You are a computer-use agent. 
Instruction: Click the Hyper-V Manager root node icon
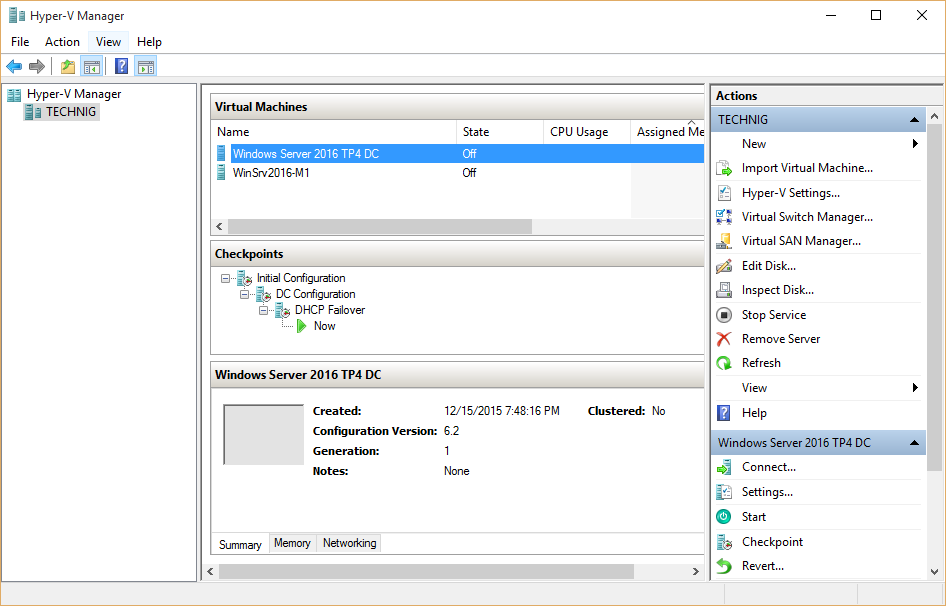pos(14,94)
